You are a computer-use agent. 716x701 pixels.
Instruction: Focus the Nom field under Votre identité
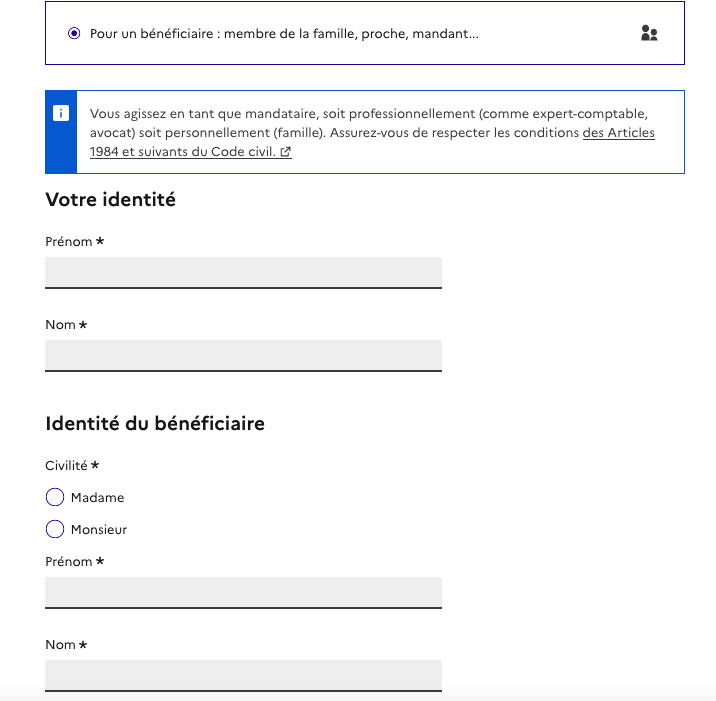[x=243, y=355]
